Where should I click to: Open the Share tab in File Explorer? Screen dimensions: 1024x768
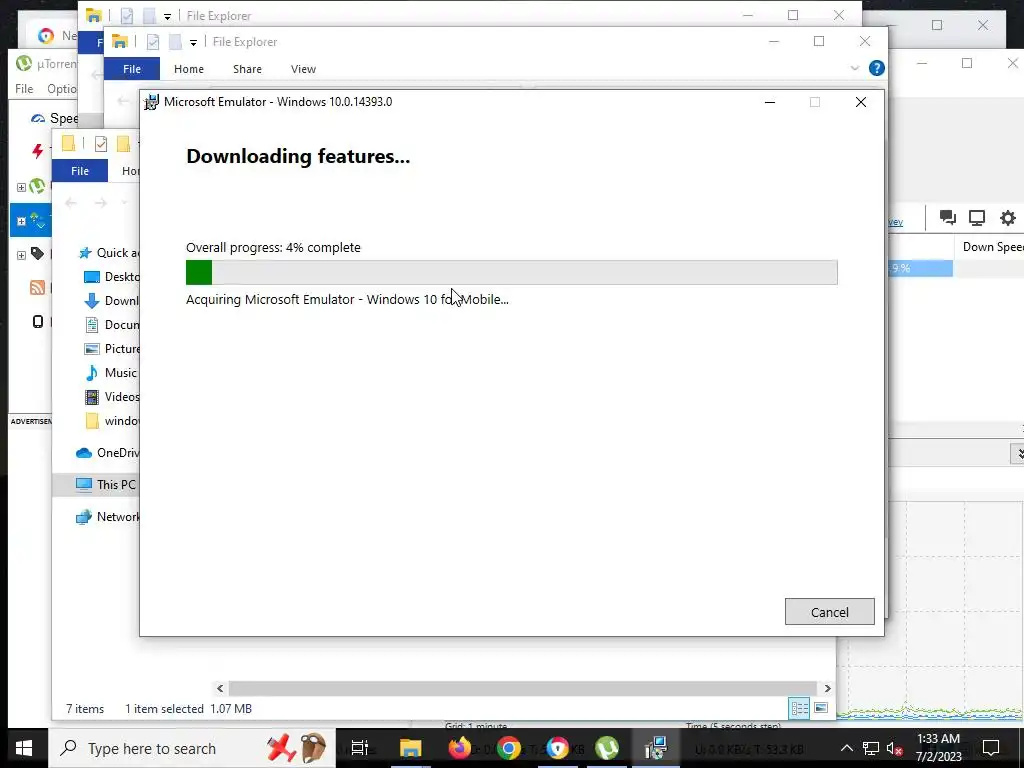[x=247, y=69]
